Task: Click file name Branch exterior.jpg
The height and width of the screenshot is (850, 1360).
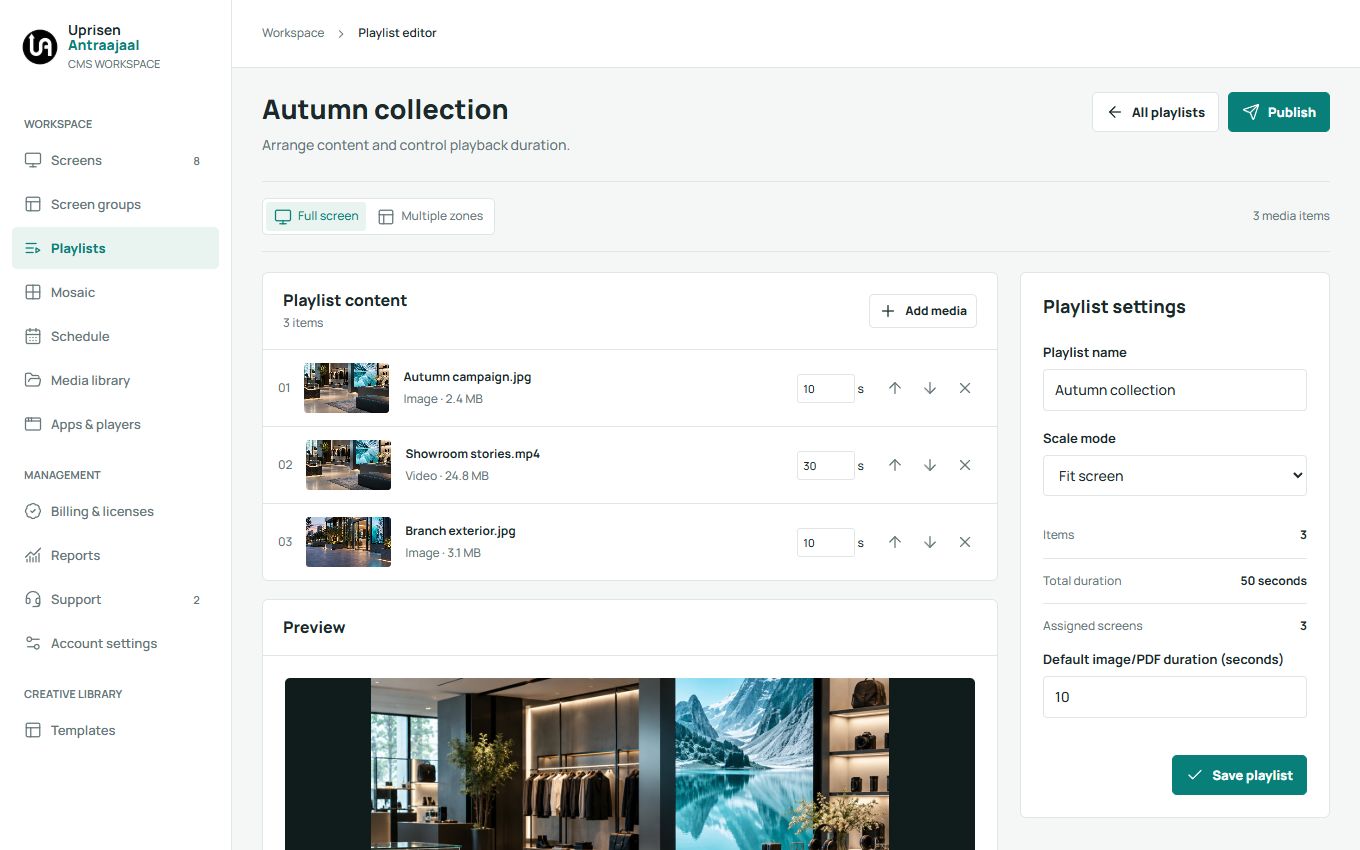Action: [460, 531]
